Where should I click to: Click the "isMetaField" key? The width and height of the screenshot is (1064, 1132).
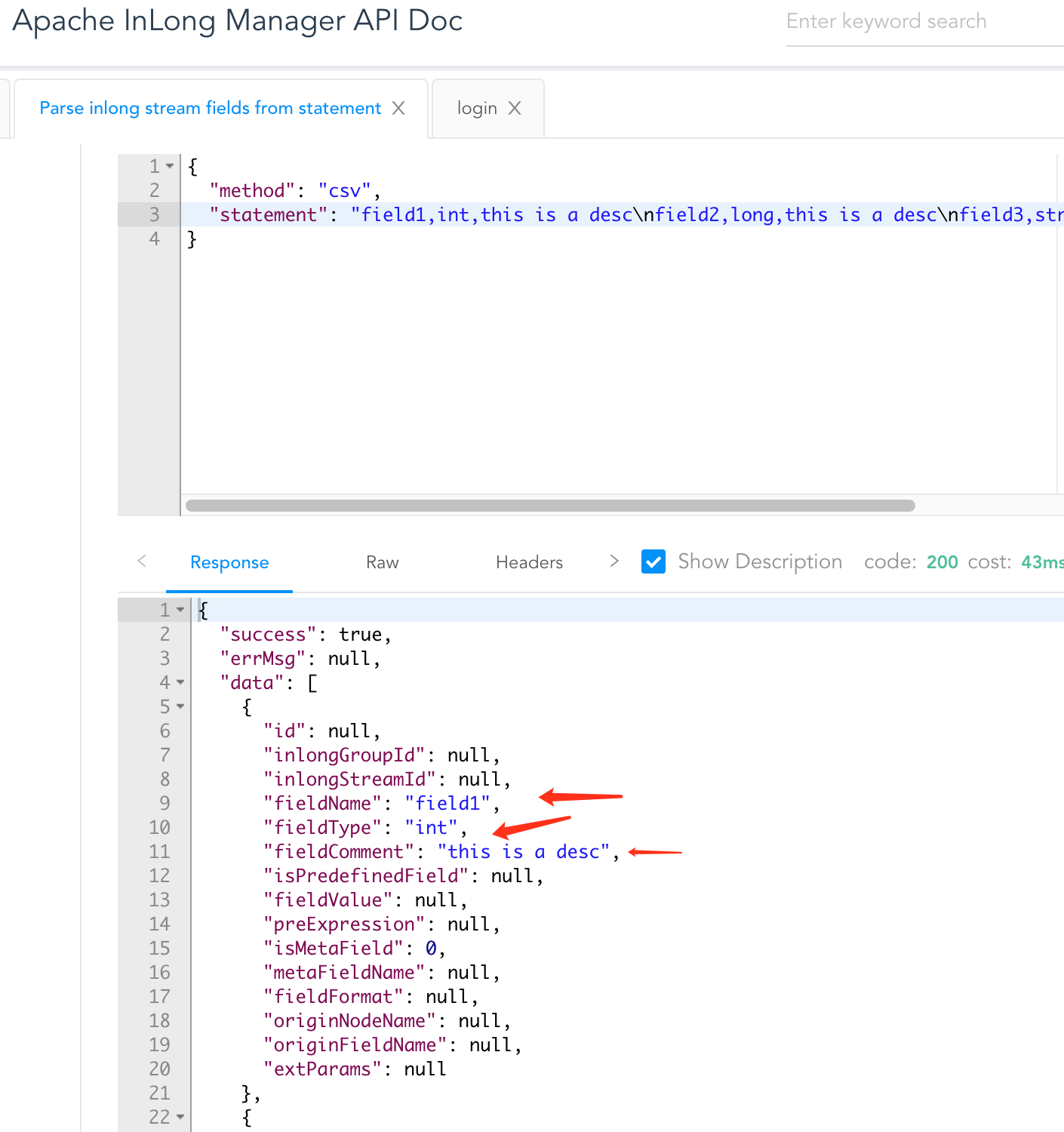pos(334,948)
